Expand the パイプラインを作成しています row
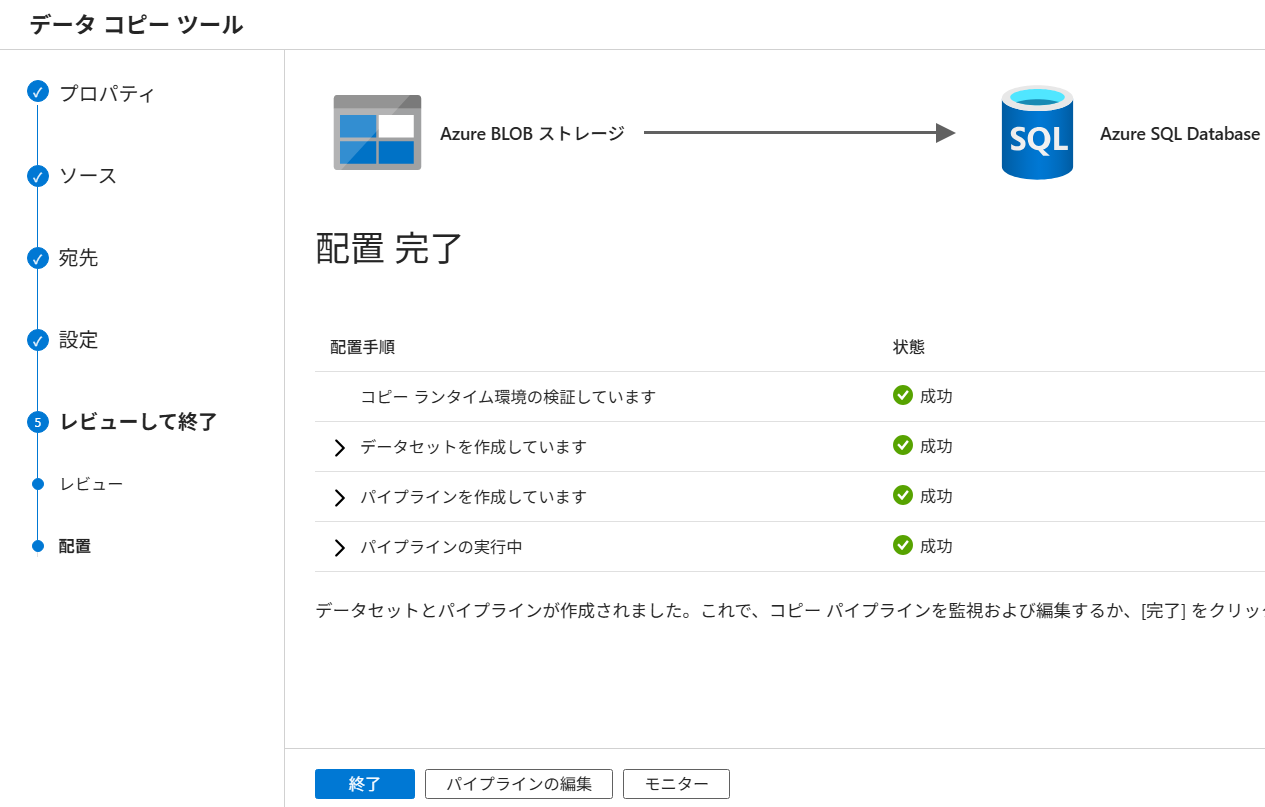This screenshot has width=1265, height=807. [x=339, y=497]
